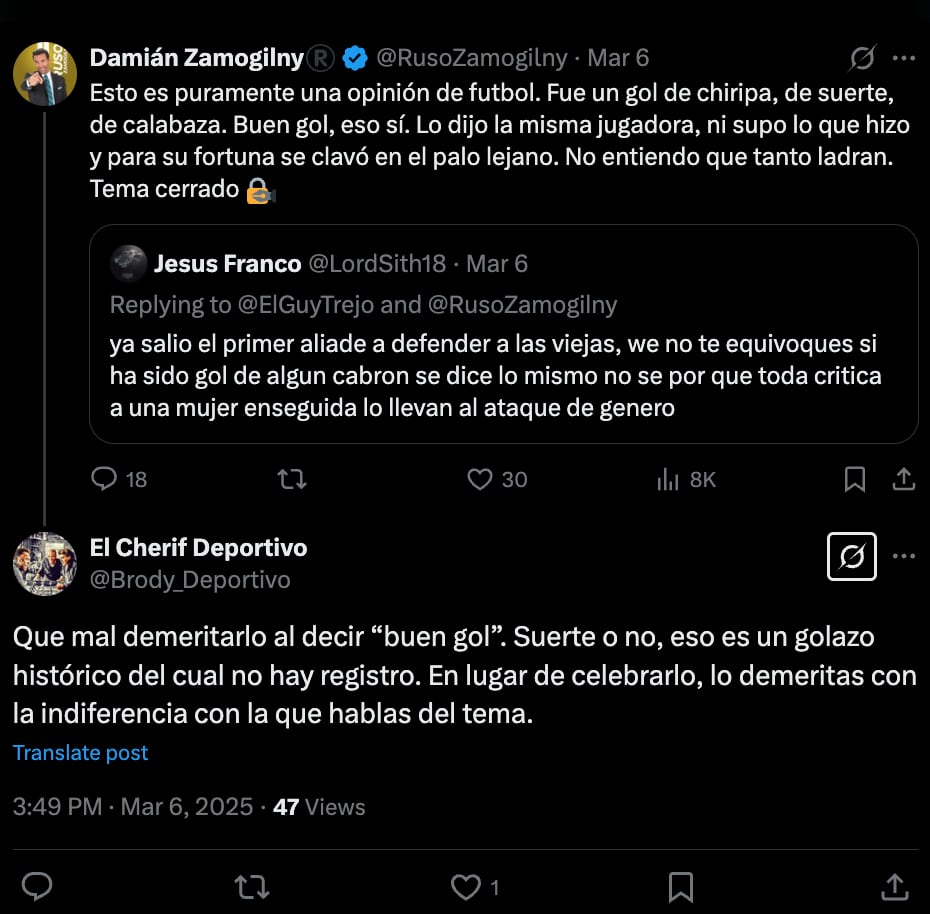Like the post with 30 likes

(x=481, y=480)
